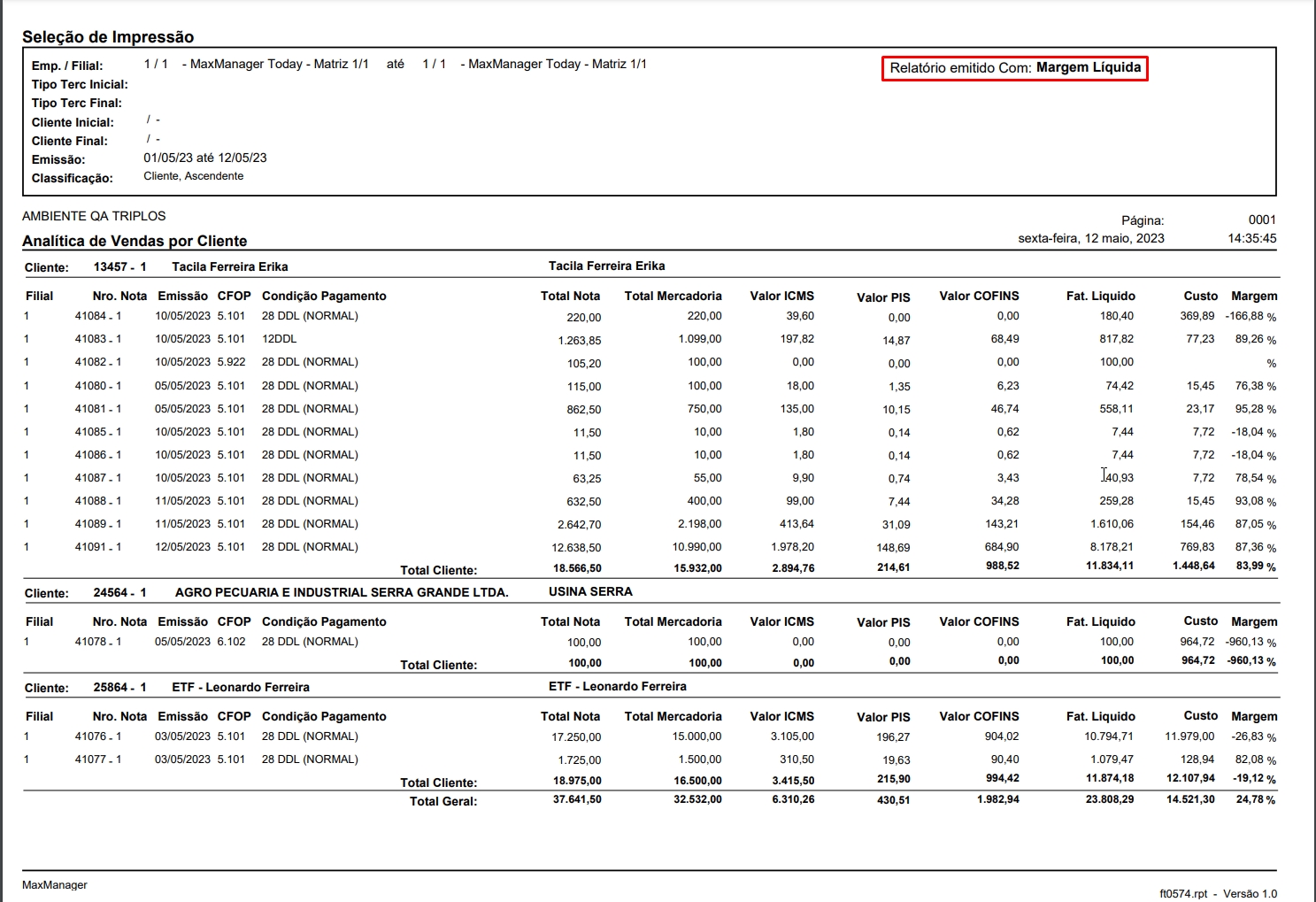Click the 'Tipo Terc Inicial:' label
The height and width of the screenshot is (902, 1316).
(80, 84)
